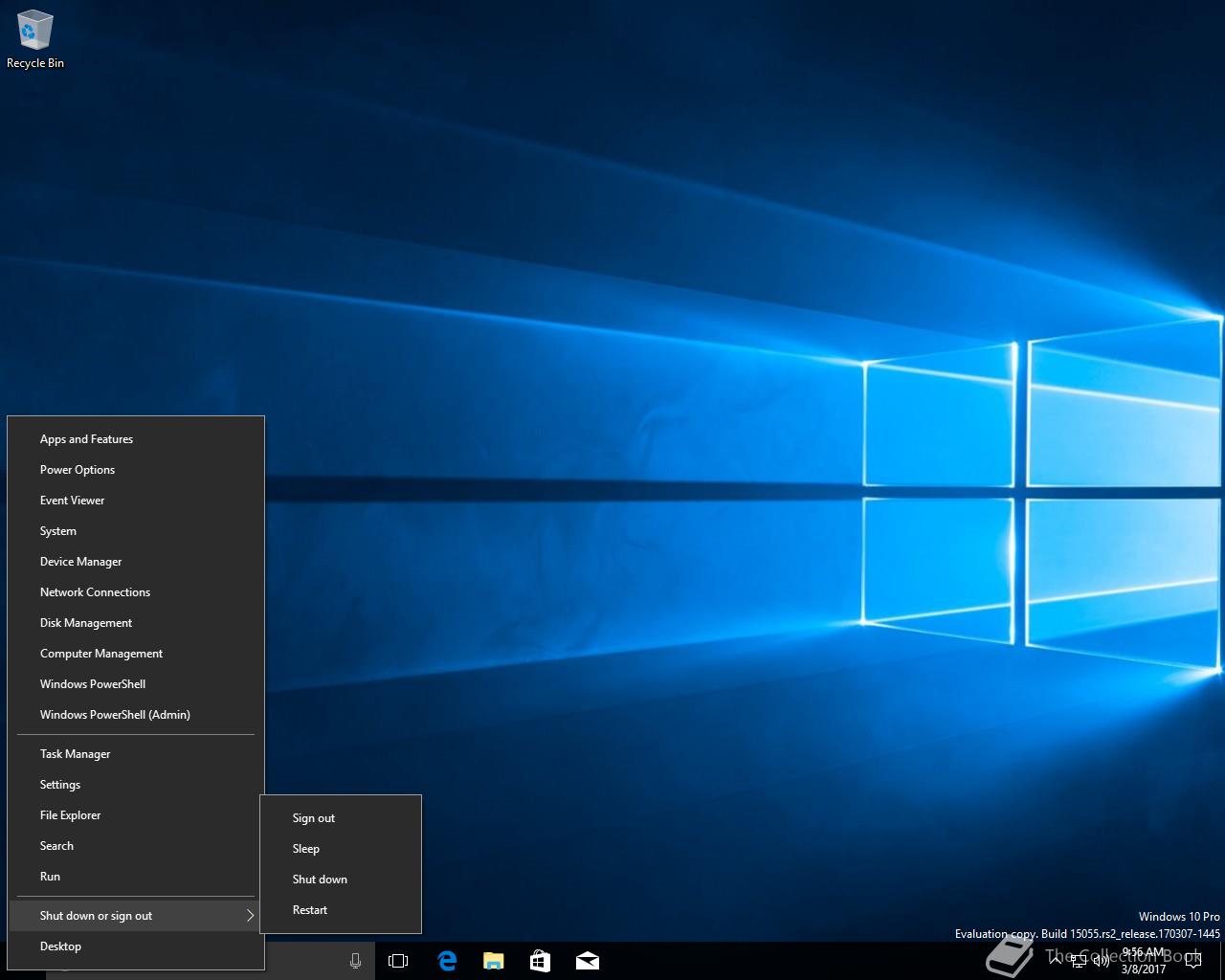This screenshot has width=1225, height=980.
Task: Select Search in the menu
Action: 136,846
